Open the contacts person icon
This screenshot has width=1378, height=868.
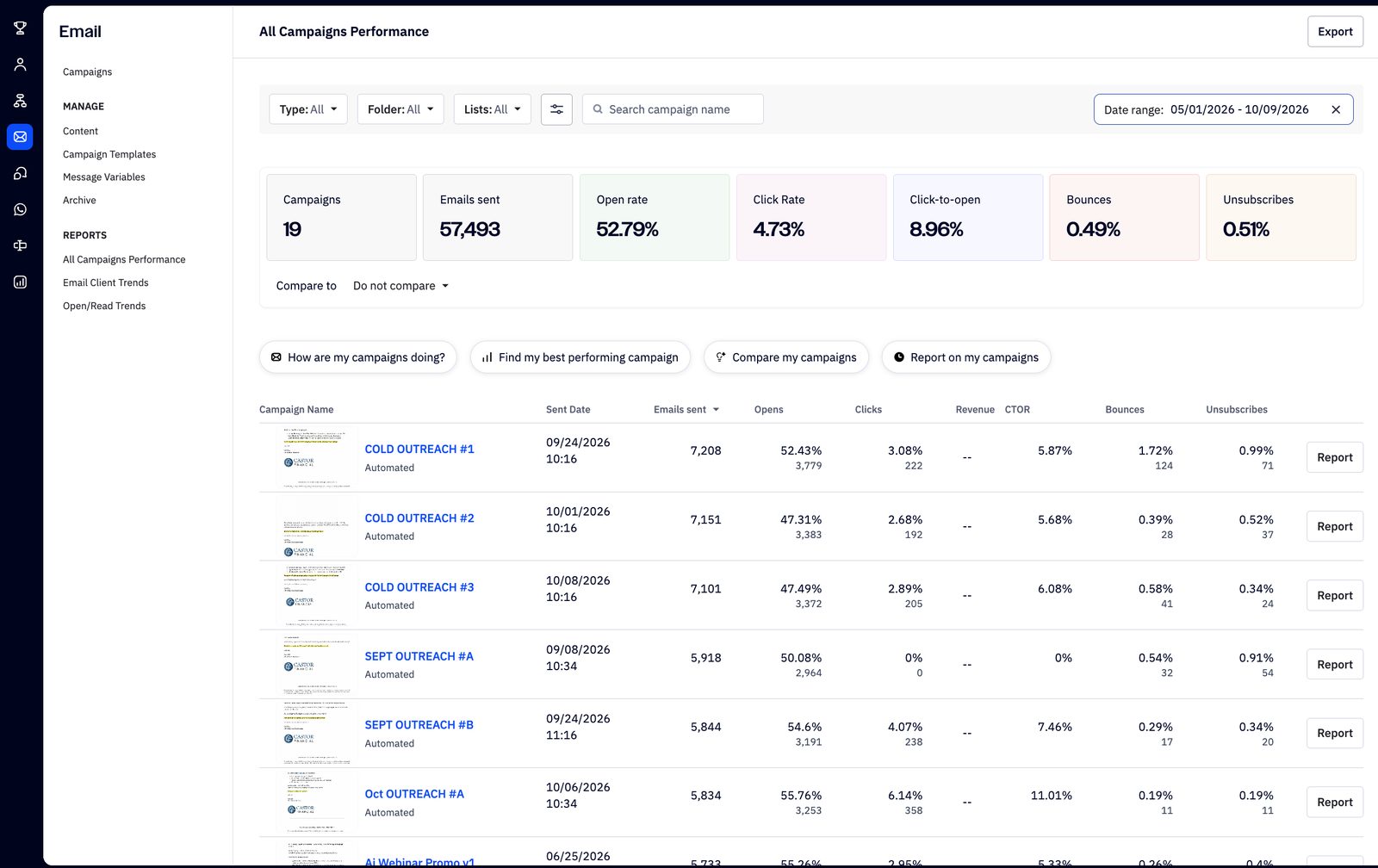pos(20,65)
